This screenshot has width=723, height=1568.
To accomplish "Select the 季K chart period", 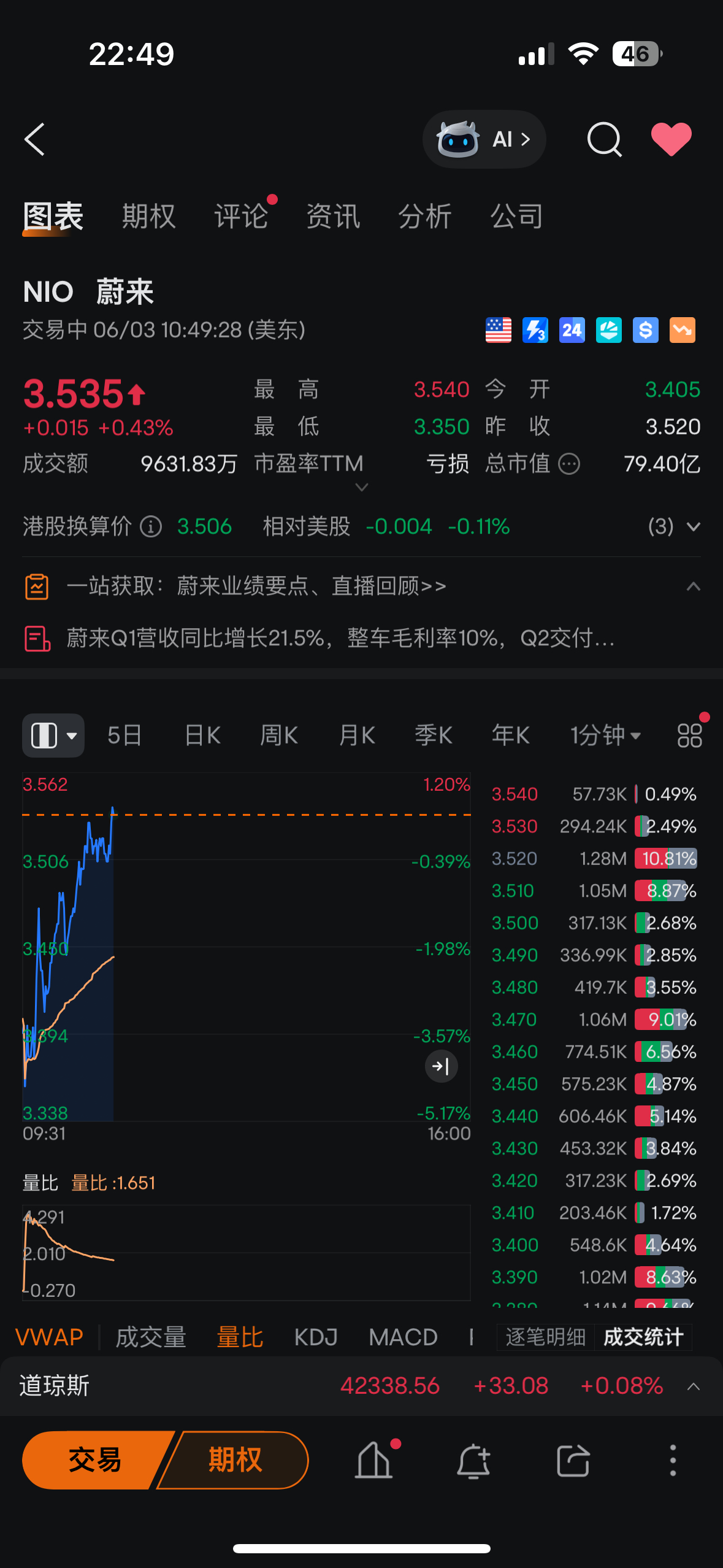I will (434, 735).
